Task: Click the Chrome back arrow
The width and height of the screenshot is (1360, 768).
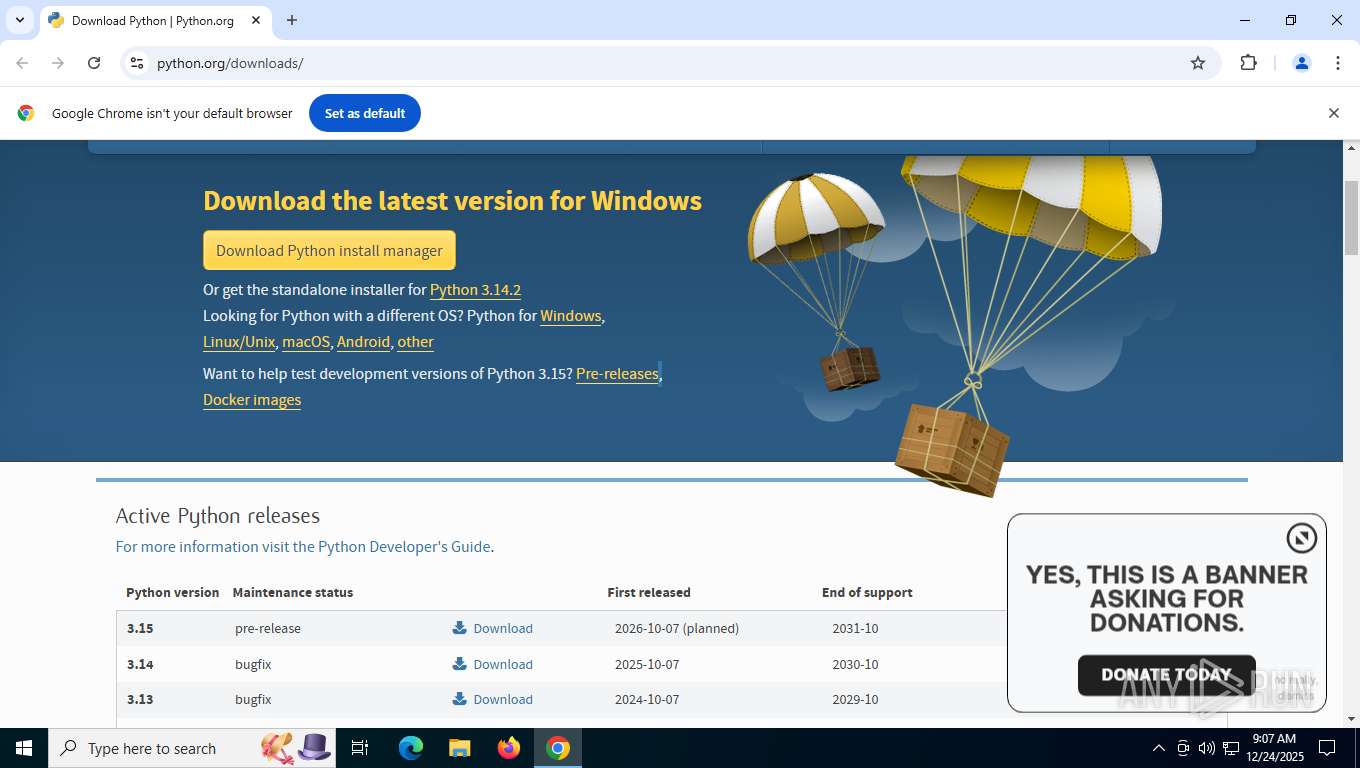Action: pyautogui.click(x=22, y=63)
